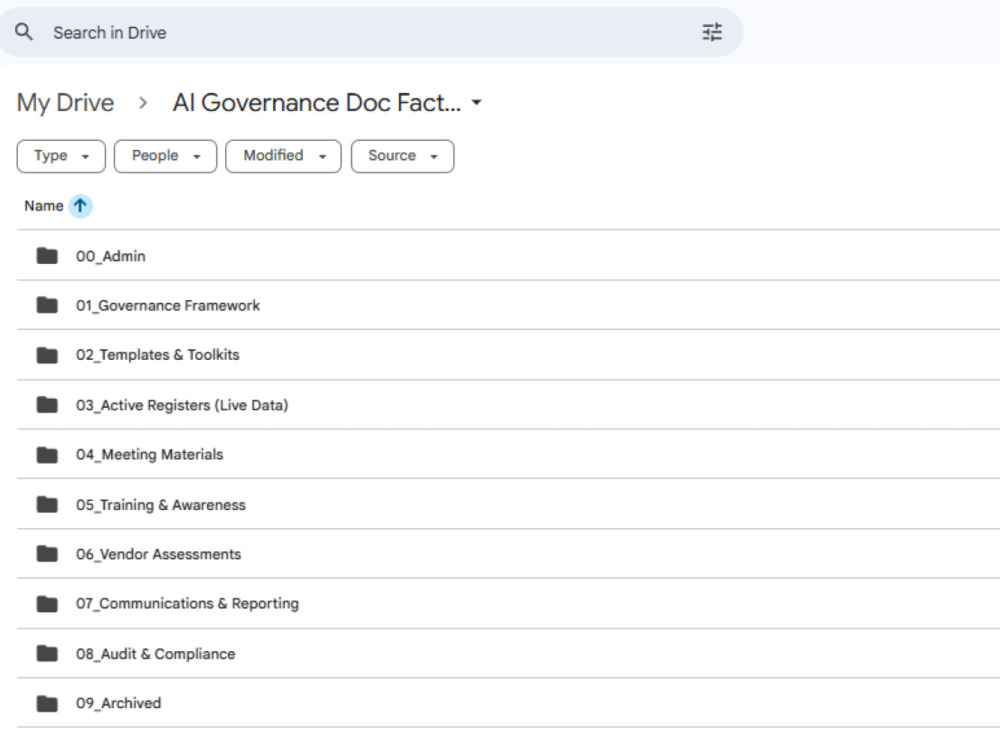Select the 05_Training & Awareness folder icon
Screen dimensions: 1000x750
tap(47, 504)
